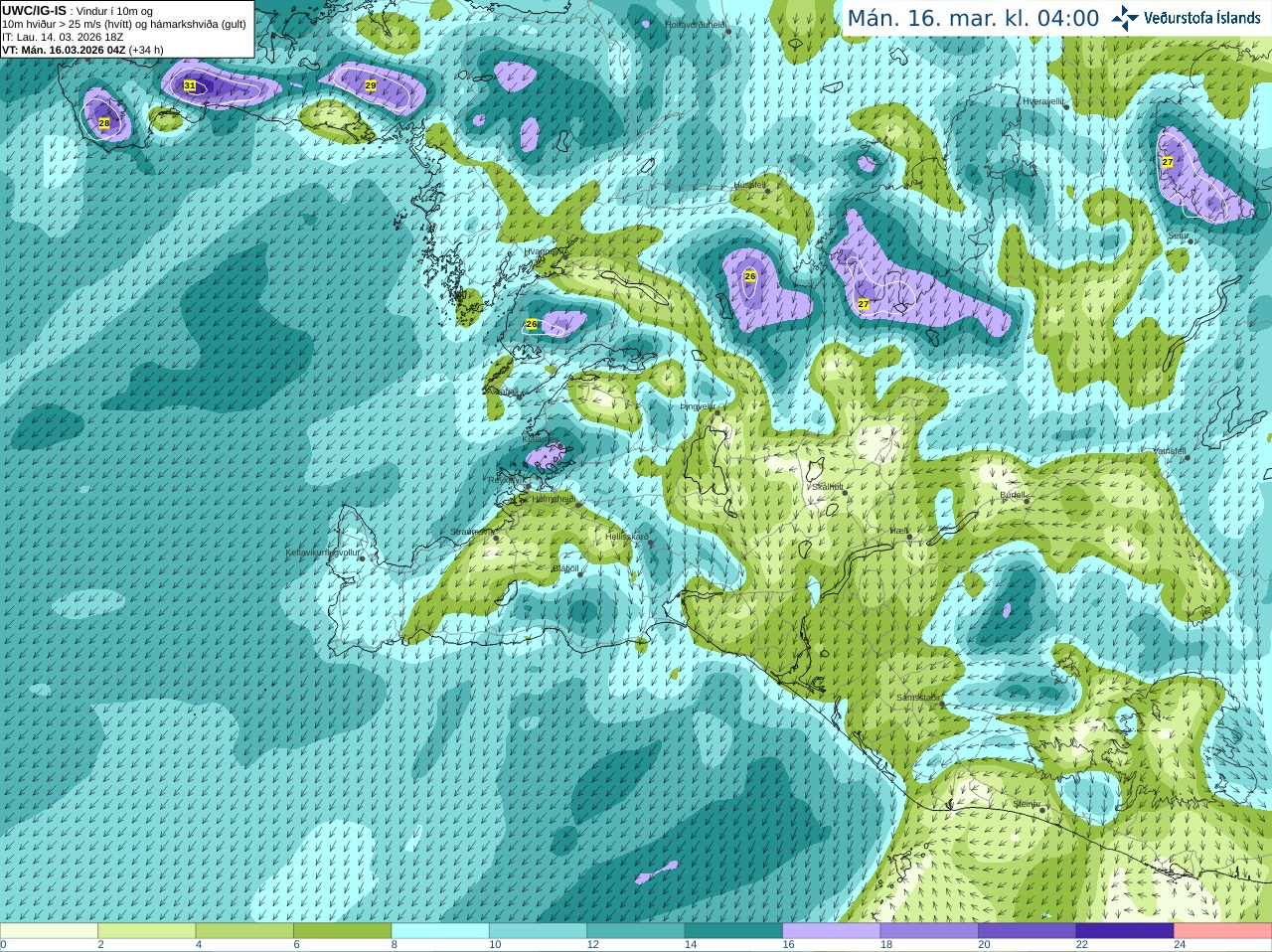Click the Setur station label
1272x952 pixels.
tap(1179, 237)
